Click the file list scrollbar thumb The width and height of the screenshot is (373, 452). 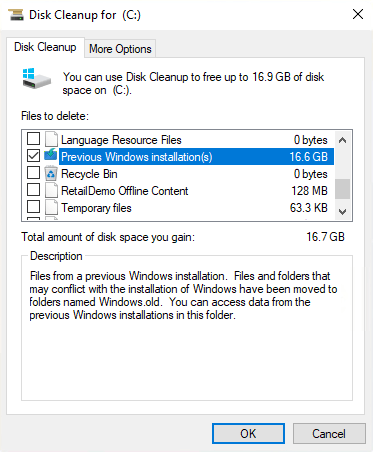[342, 189]
